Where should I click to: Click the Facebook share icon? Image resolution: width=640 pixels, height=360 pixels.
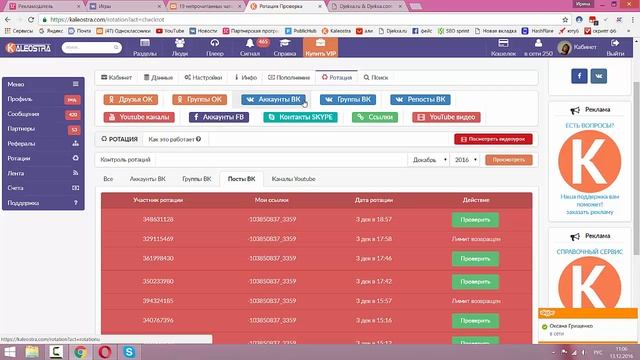(579, 76)
